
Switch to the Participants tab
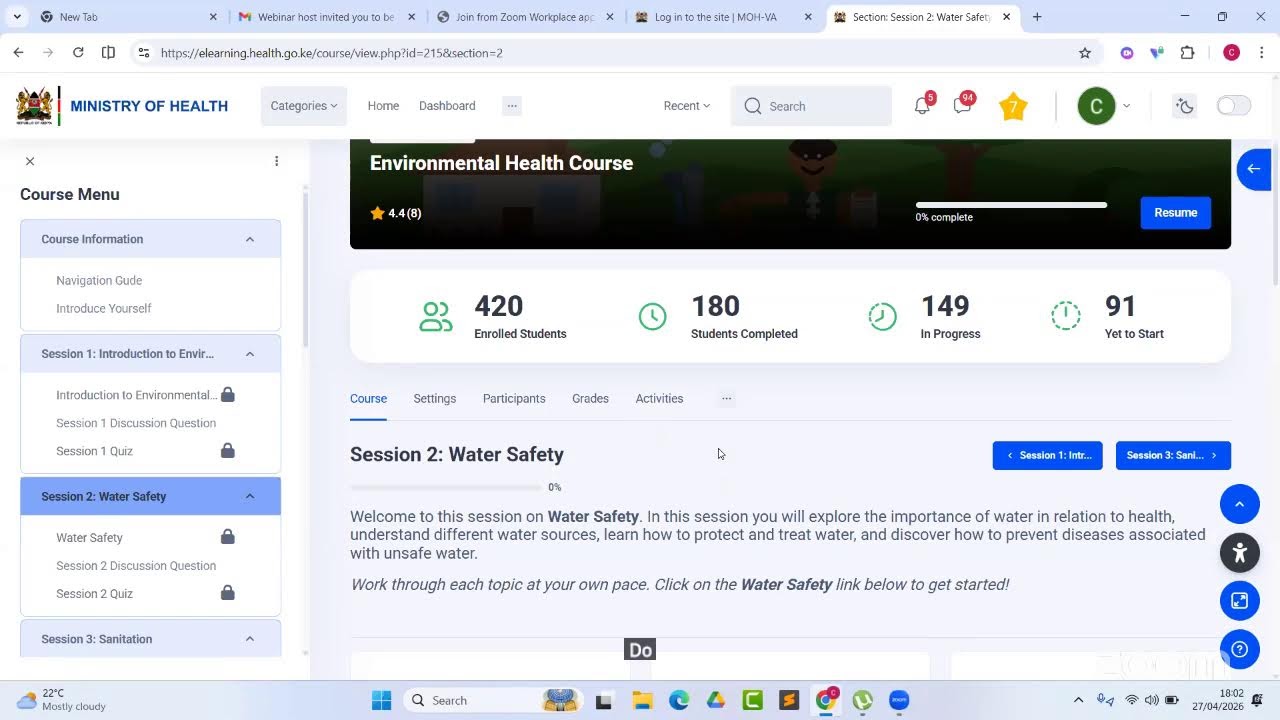[514, 398]
